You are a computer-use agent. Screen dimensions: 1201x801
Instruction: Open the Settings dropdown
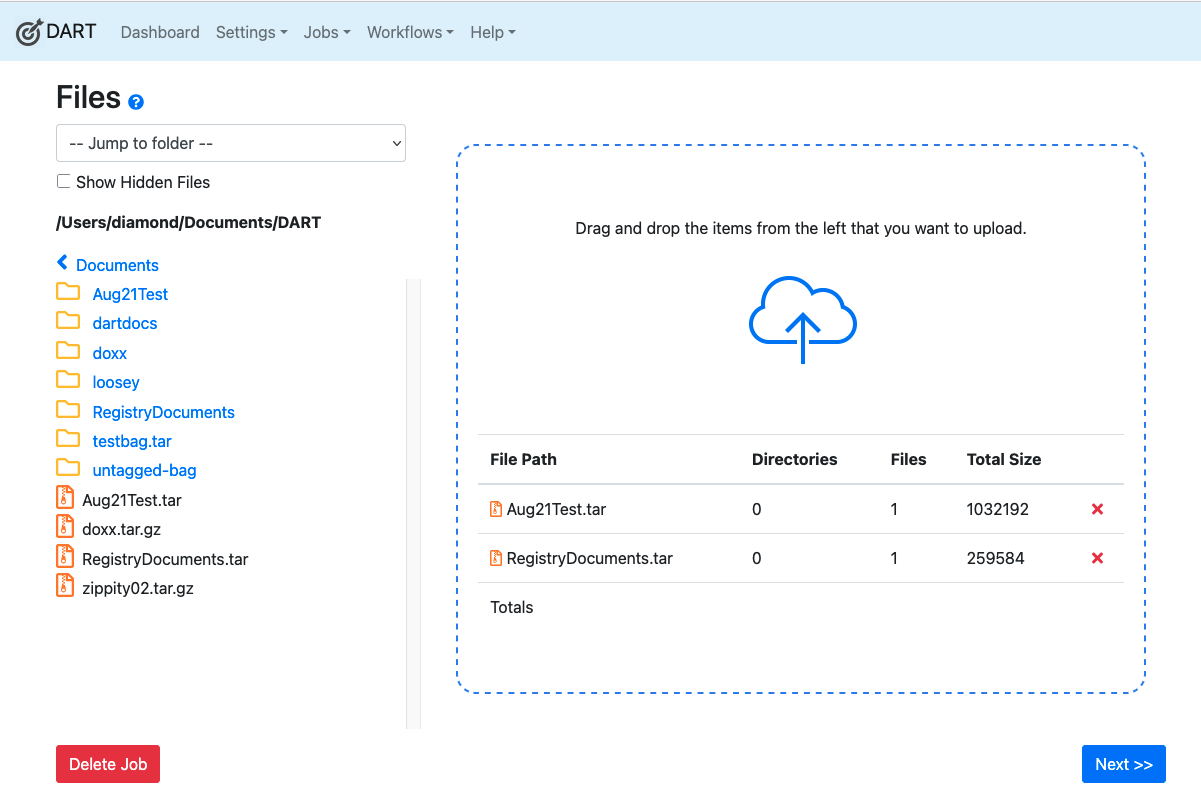pyautogui.click(x=251, y=32)
